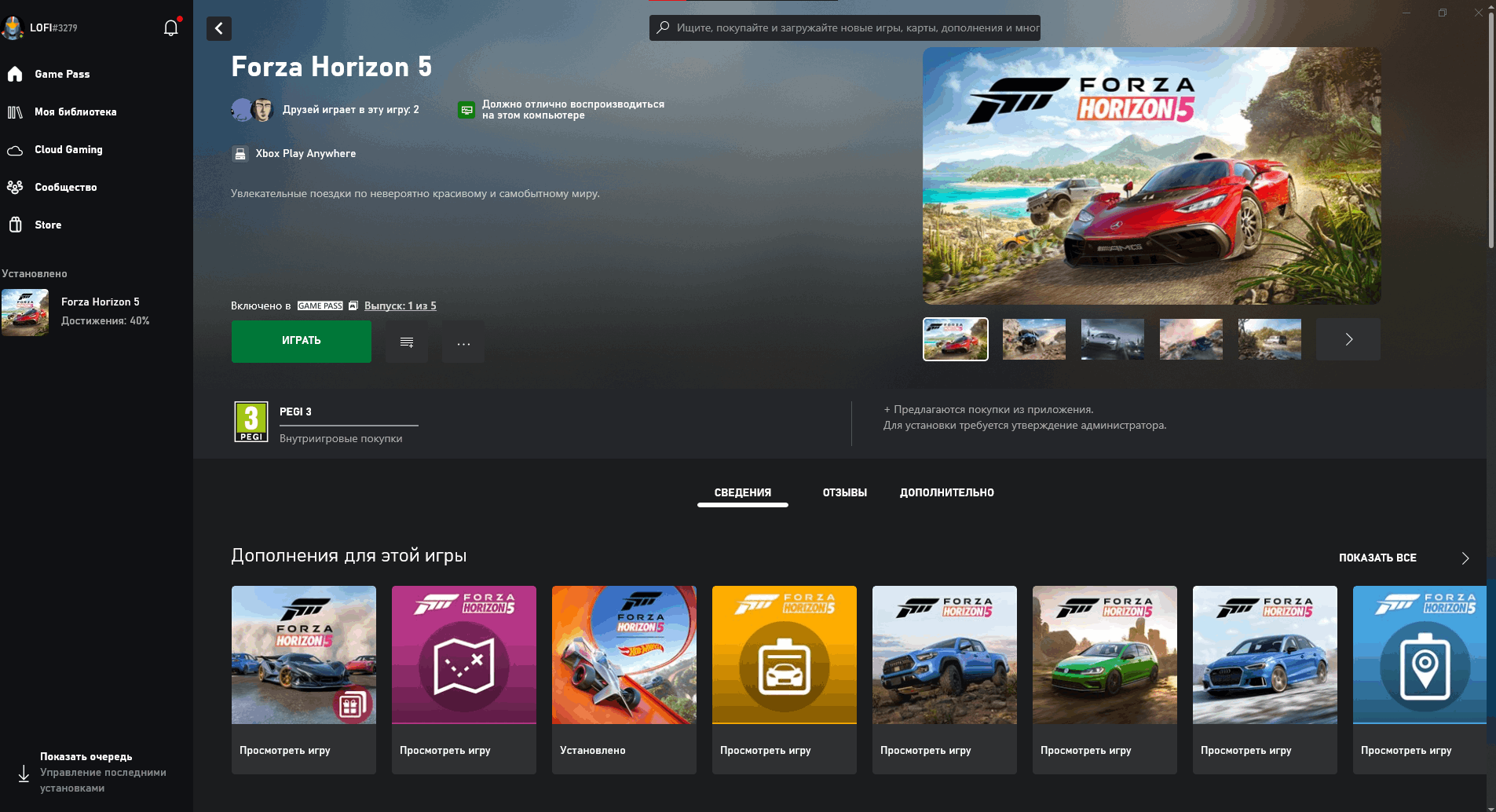Click the edition selector icon by Выпуск
Viewport: 1496px width, 812px height.
(353, 305)
